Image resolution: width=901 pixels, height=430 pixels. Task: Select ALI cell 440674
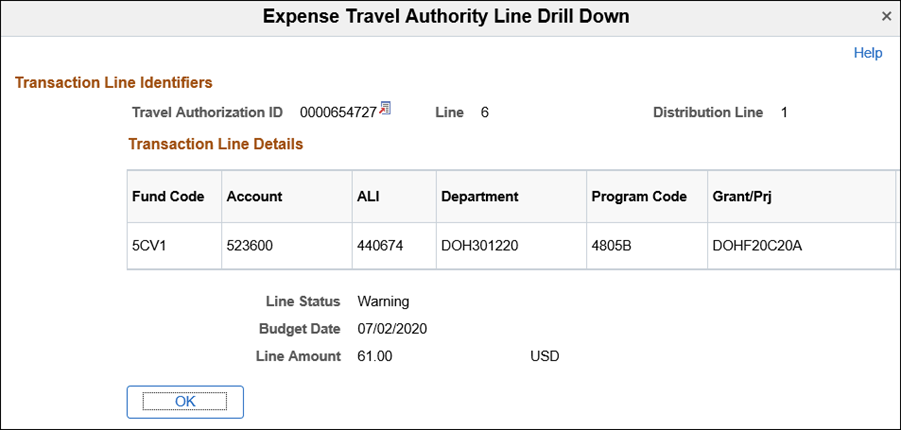pyautogui.click(x=380, y=245)
